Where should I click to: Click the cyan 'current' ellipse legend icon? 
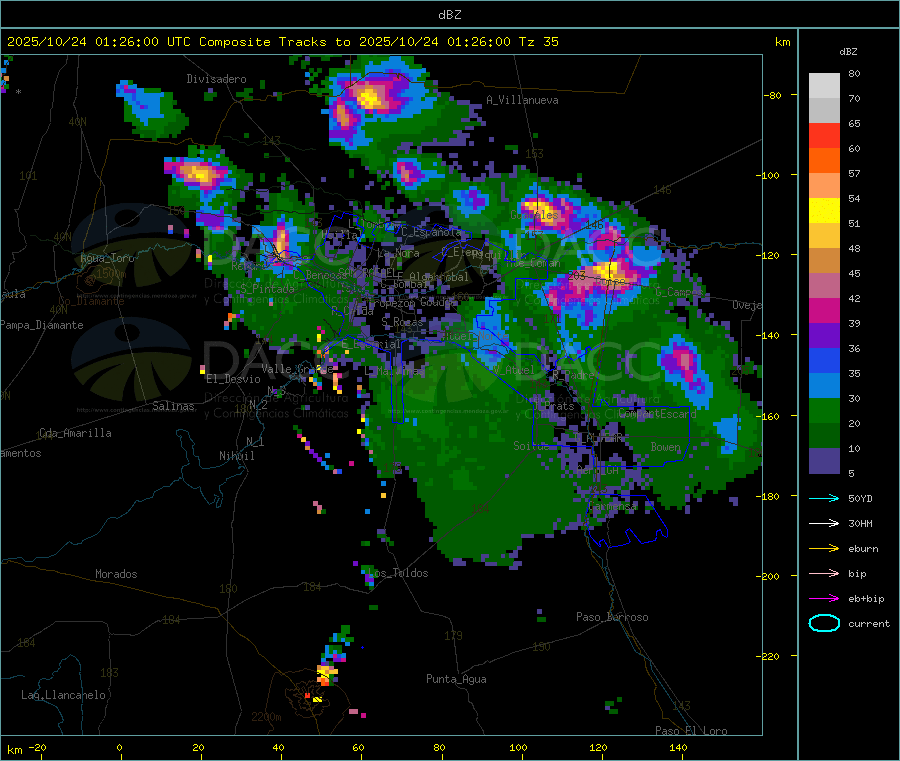coord(824,623)
